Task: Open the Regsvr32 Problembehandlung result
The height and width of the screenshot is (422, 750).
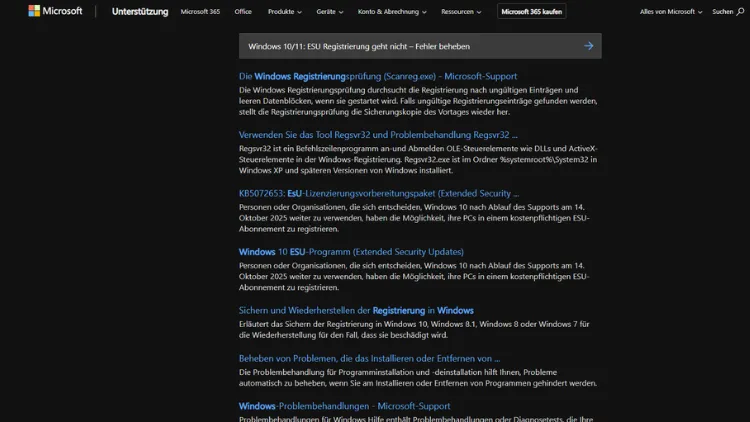Action: [x=378, y=134]
